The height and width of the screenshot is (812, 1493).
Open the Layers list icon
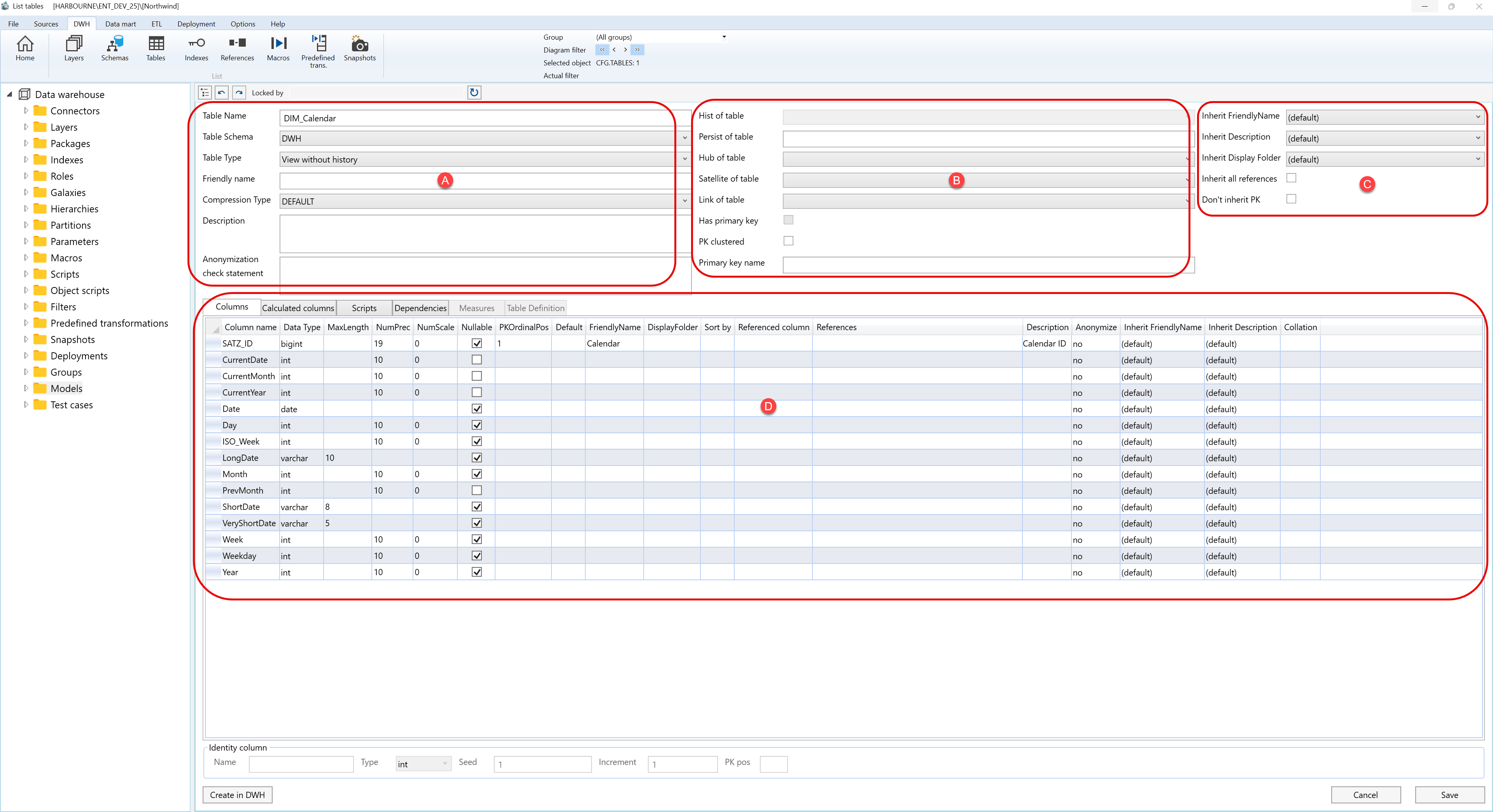coord(74,48)
